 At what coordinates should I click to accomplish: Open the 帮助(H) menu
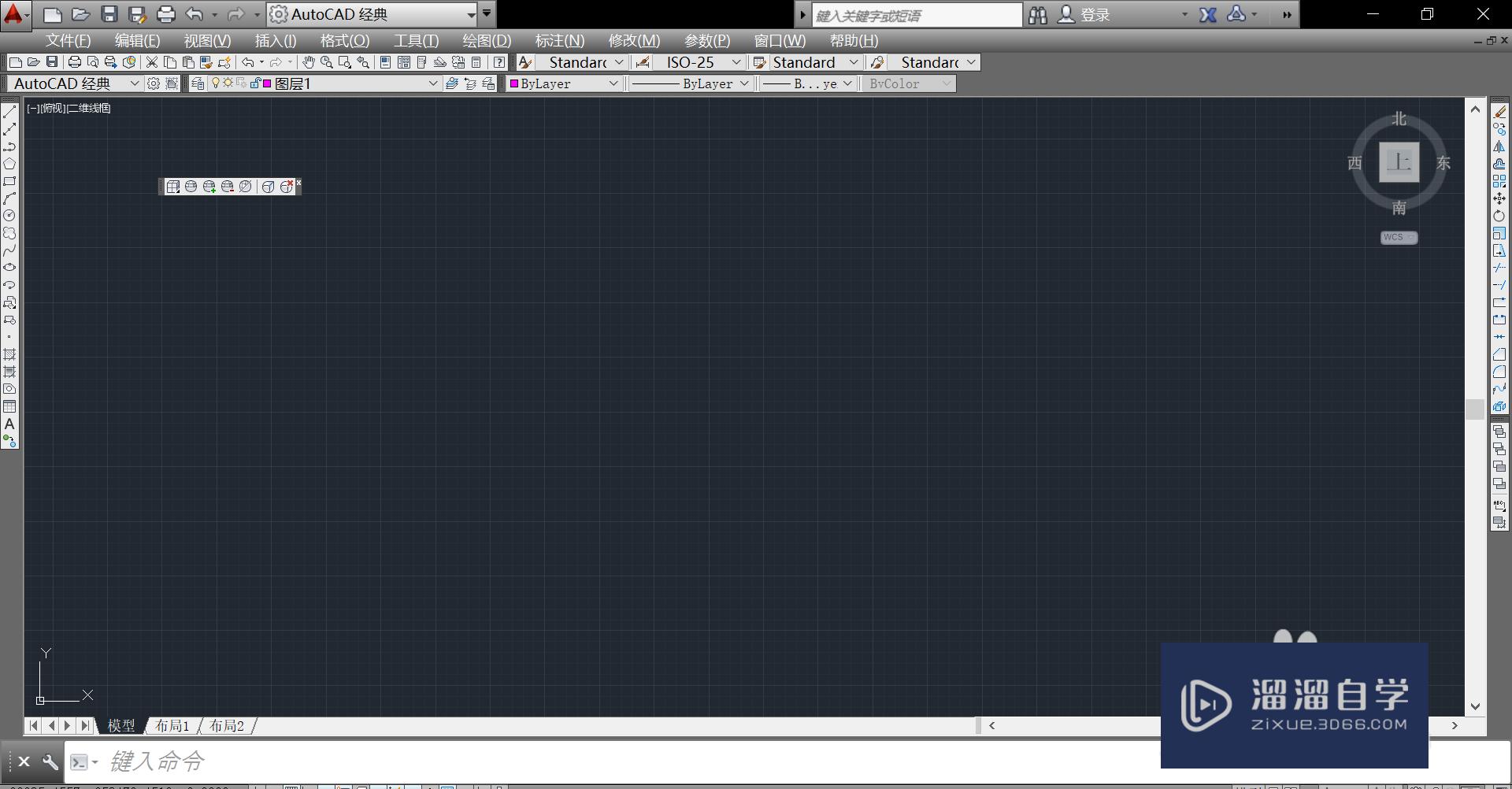point(854,41)
